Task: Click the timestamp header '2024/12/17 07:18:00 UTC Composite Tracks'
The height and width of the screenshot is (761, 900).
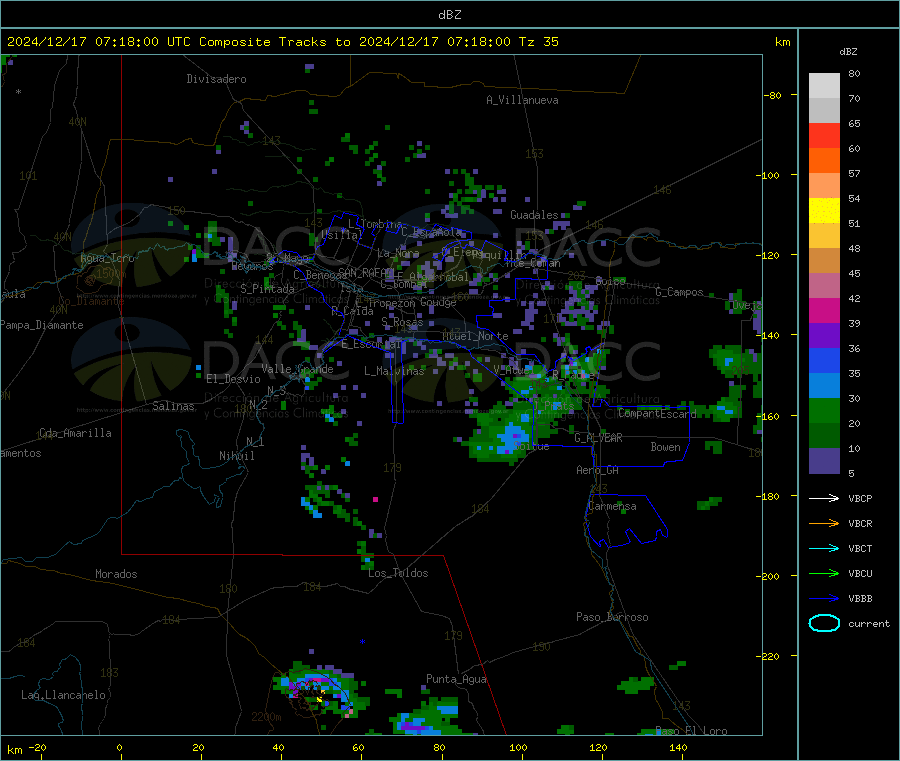Action: 167,42
